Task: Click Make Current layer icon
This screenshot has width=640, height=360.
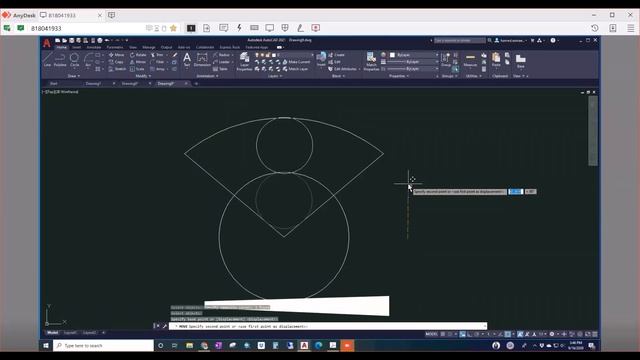Action: pos(296,62)
